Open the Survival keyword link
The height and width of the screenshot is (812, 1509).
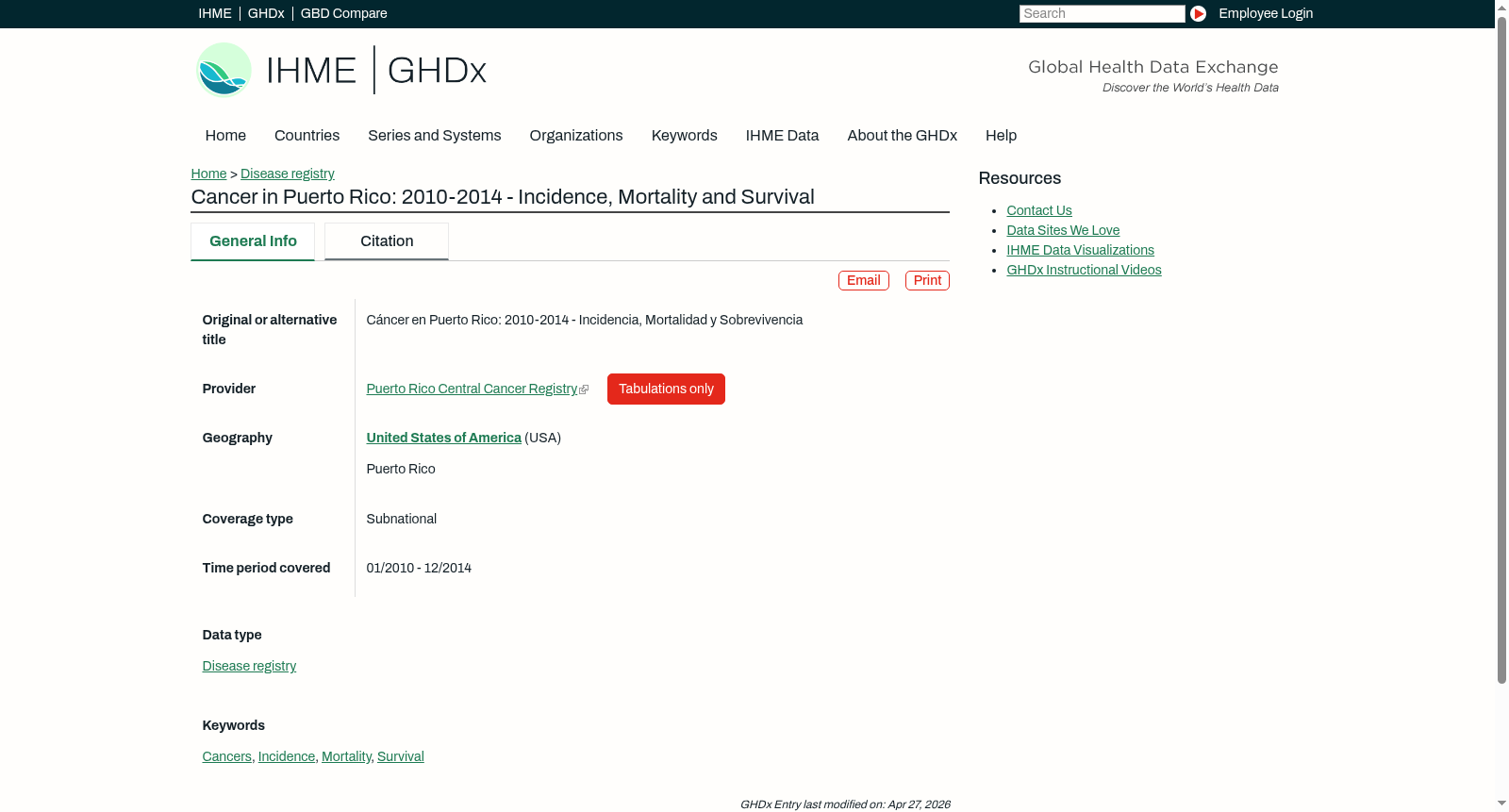(401, 756)
